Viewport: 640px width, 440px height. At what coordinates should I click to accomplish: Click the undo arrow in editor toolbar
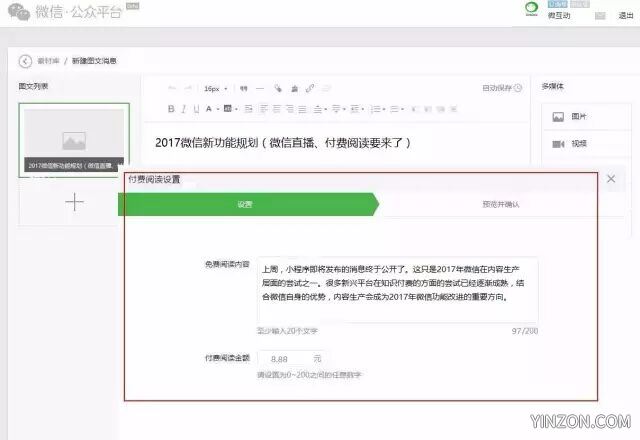click(172, 88)
